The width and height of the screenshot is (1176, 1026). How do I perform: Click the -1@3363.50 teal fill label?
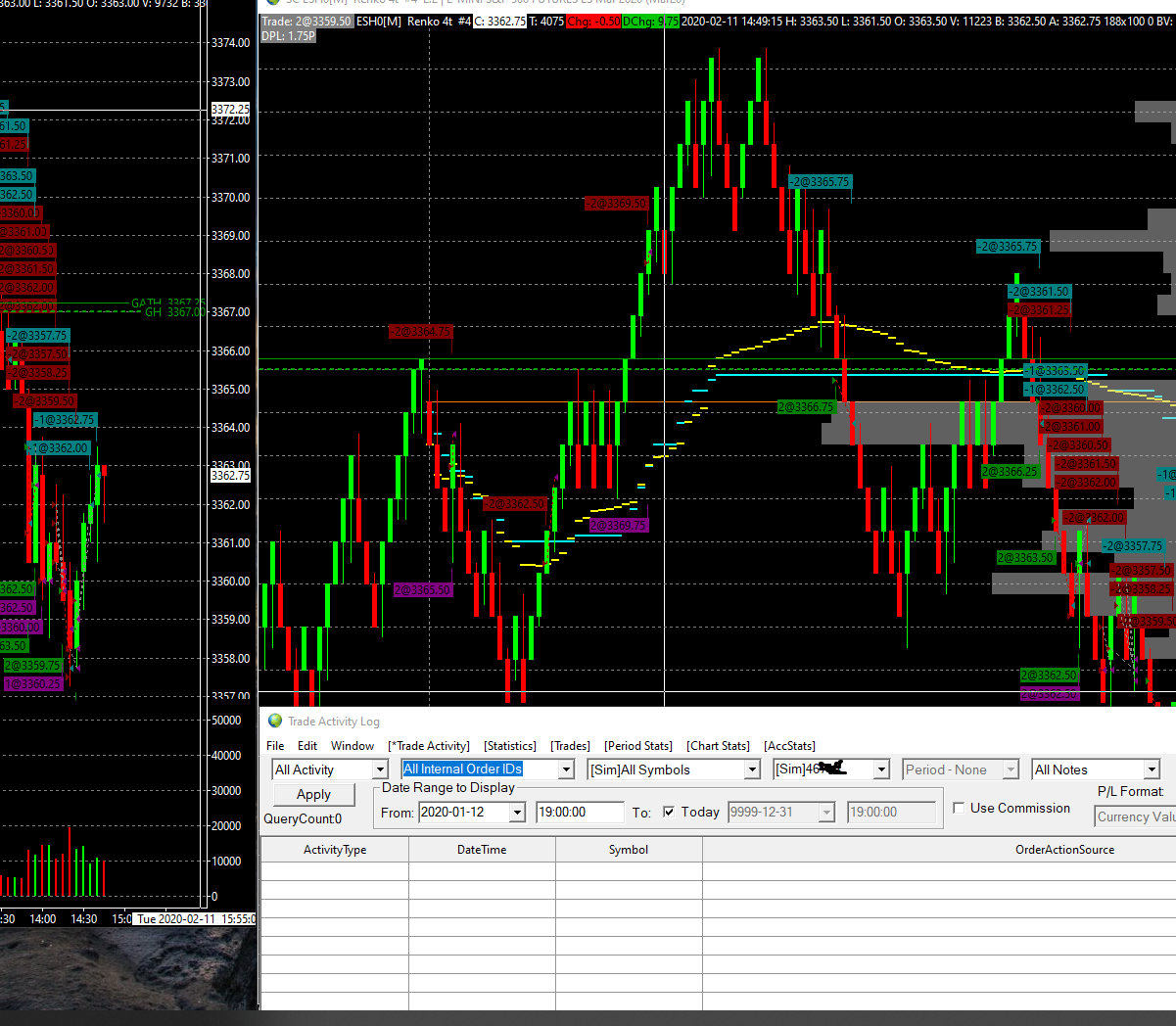click(1056, 371)
